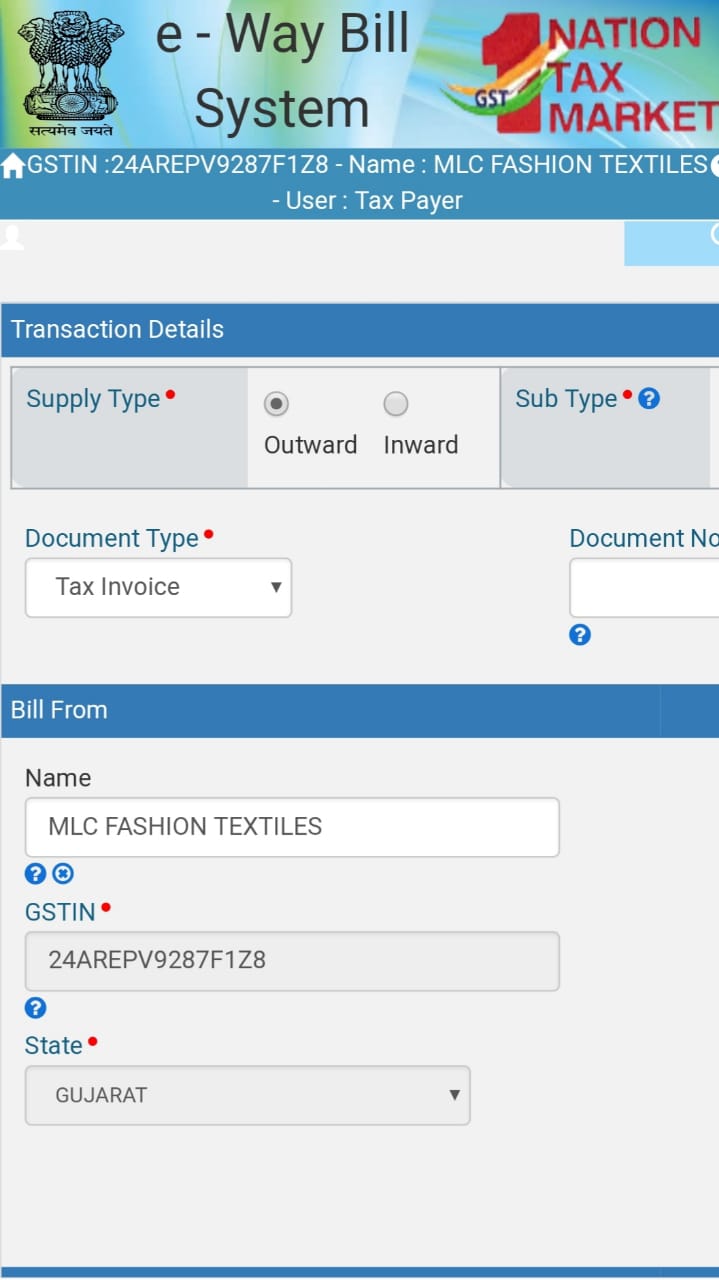The height and width of the screenshot is (1280, 719).
Task: Open help icon under the Name field
Action: [35, 874]
